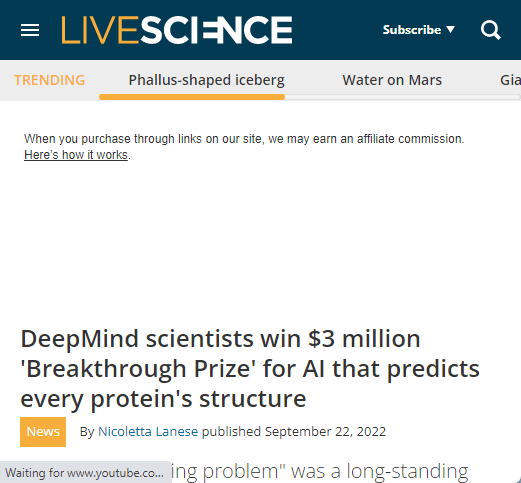Open the Phallus-shaped iceberg trending topic
Screen dimensions: 521x483
[x=207, y=80]
